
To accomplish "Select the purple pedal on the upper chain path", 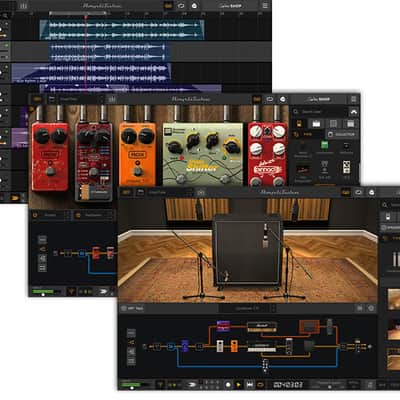I will [223, 326].
